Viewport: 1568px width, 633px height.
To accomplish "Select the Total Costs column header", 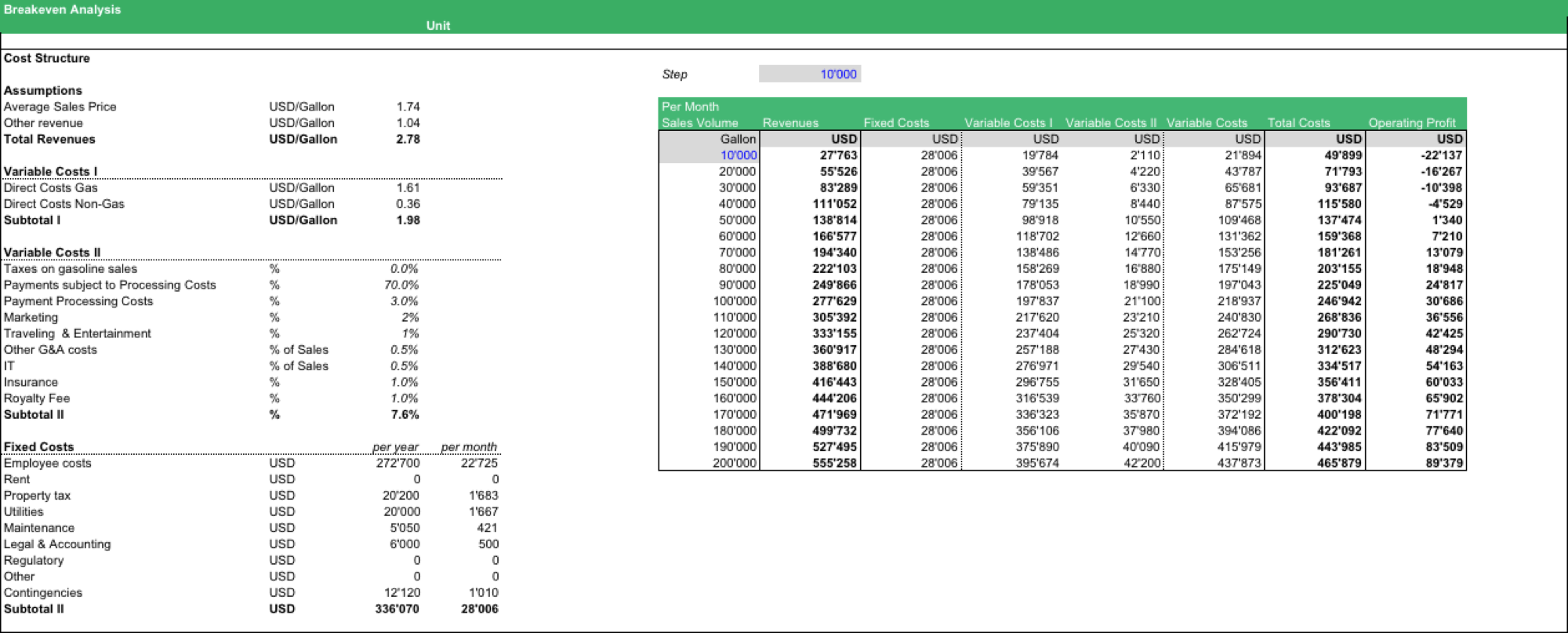I will (x=1298, y=123).
